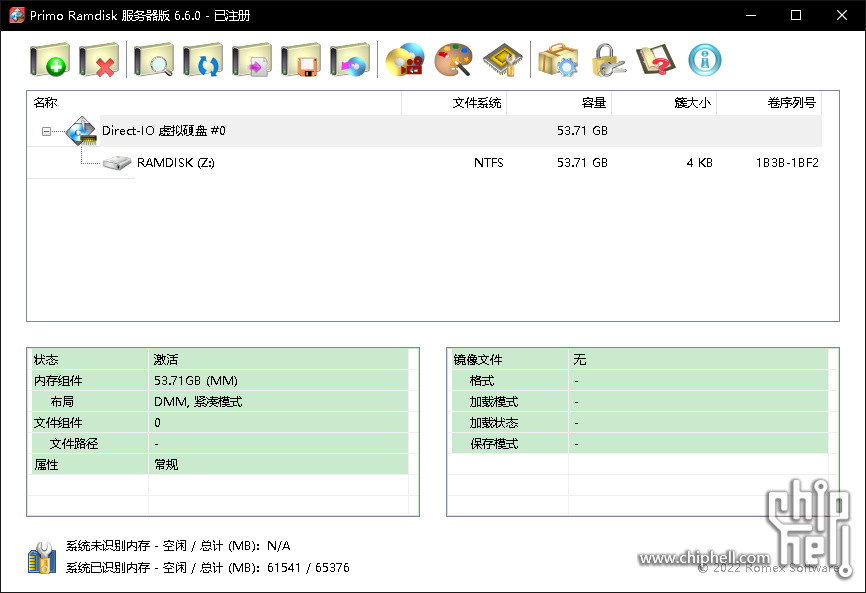The height and width of the screenshot is (593, 866).
Task: Click the 名称 column header
Action: pyautogui.click(x=214, y=103)
